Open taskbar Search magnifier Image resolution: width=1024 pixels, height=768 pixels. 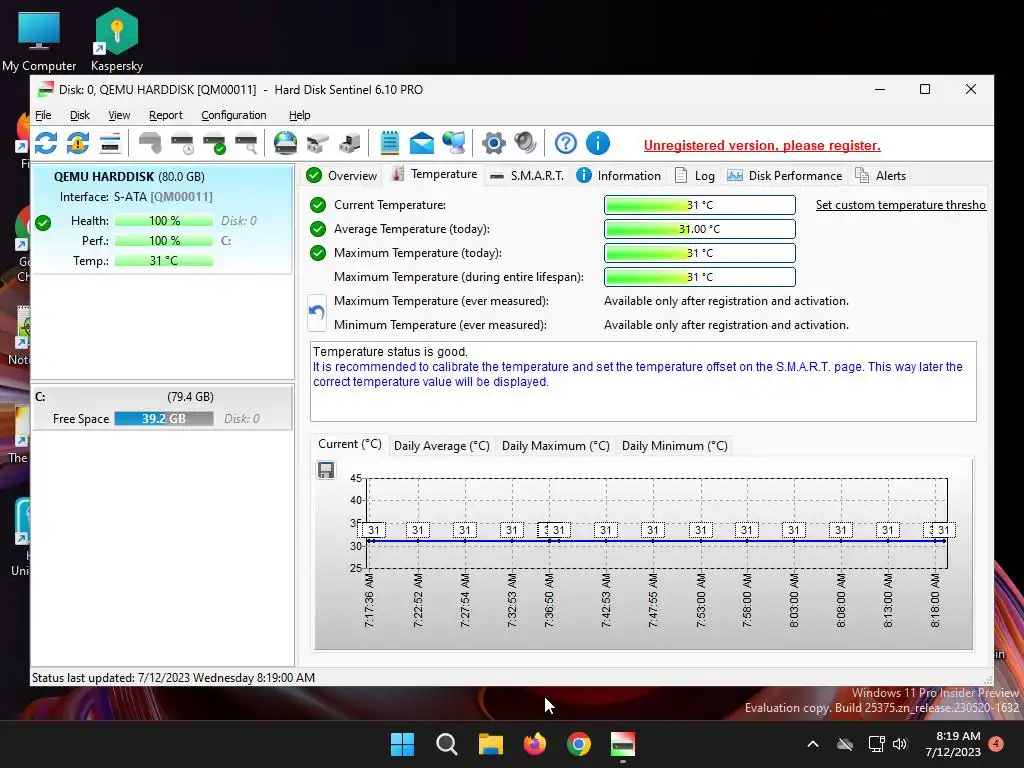[x=447, y=744]
